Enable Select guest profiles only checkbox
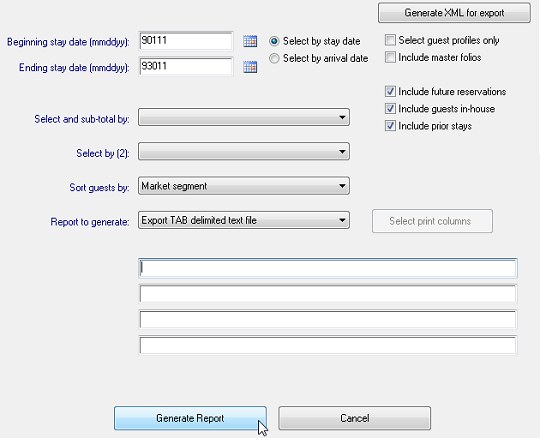Screen dimensions: 540x438 (390, 40)
